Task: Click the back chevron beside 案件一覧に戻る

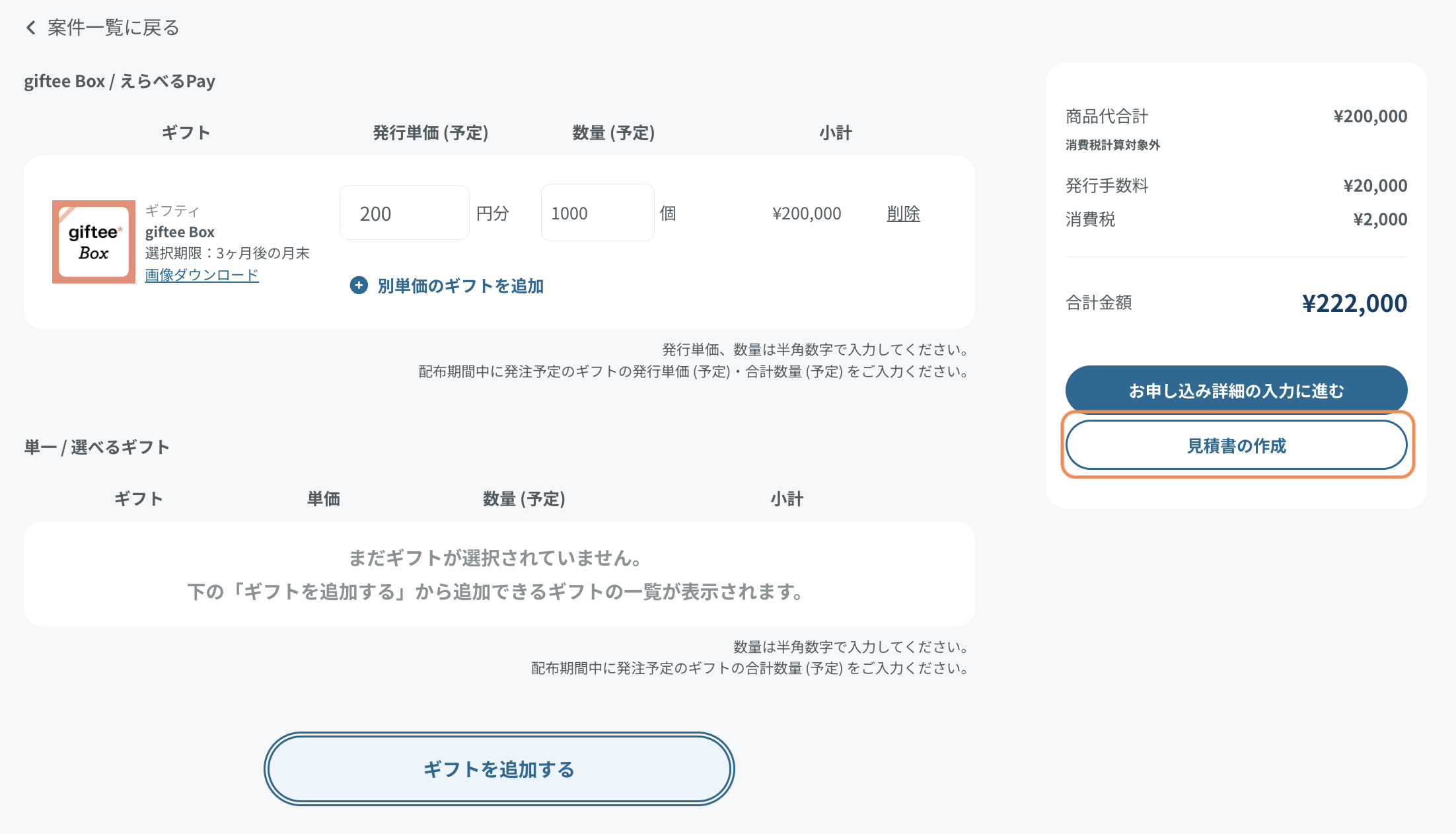Action: click(30, 28)
